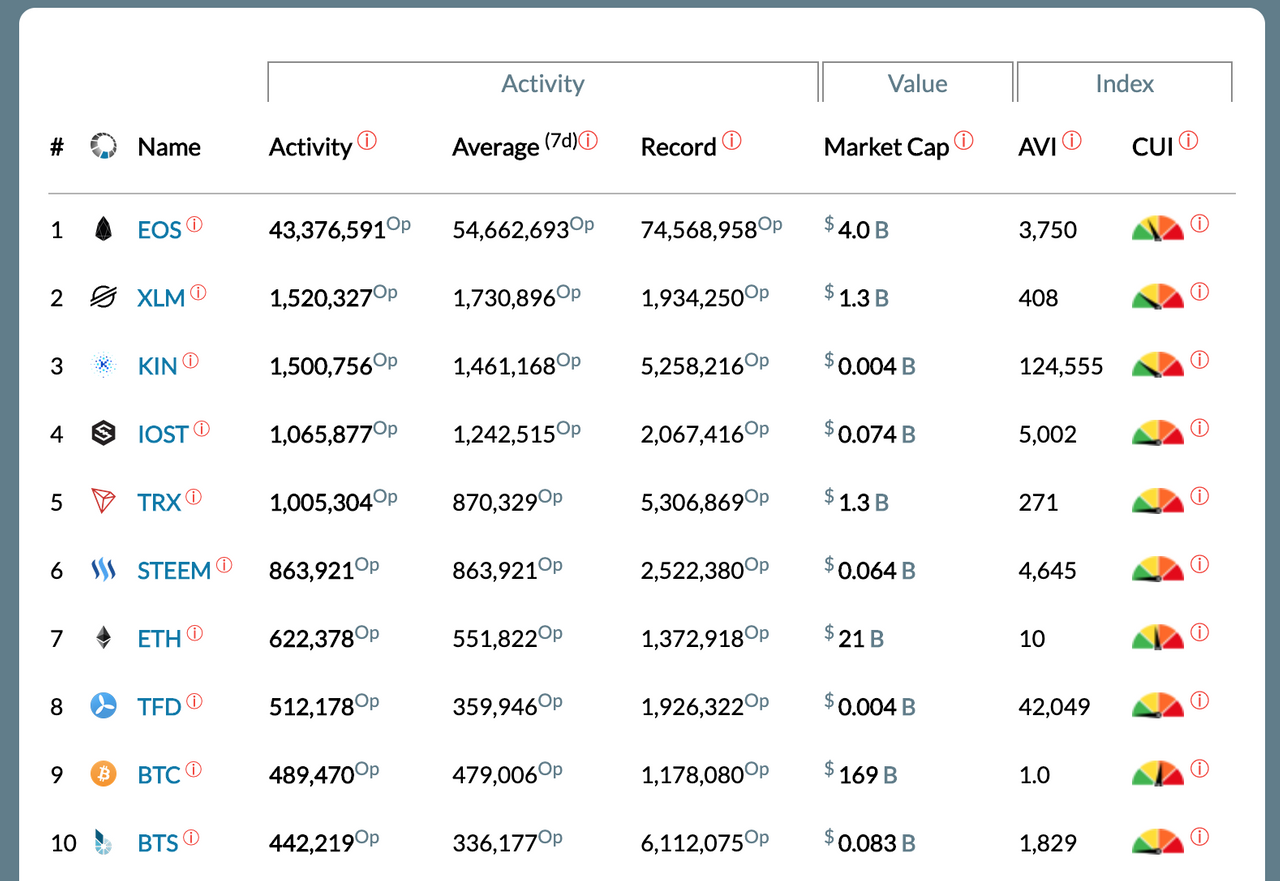The image size is (1280, 881).
Task: Click the info icon beside TFD name
Action: tap(194, 701)
